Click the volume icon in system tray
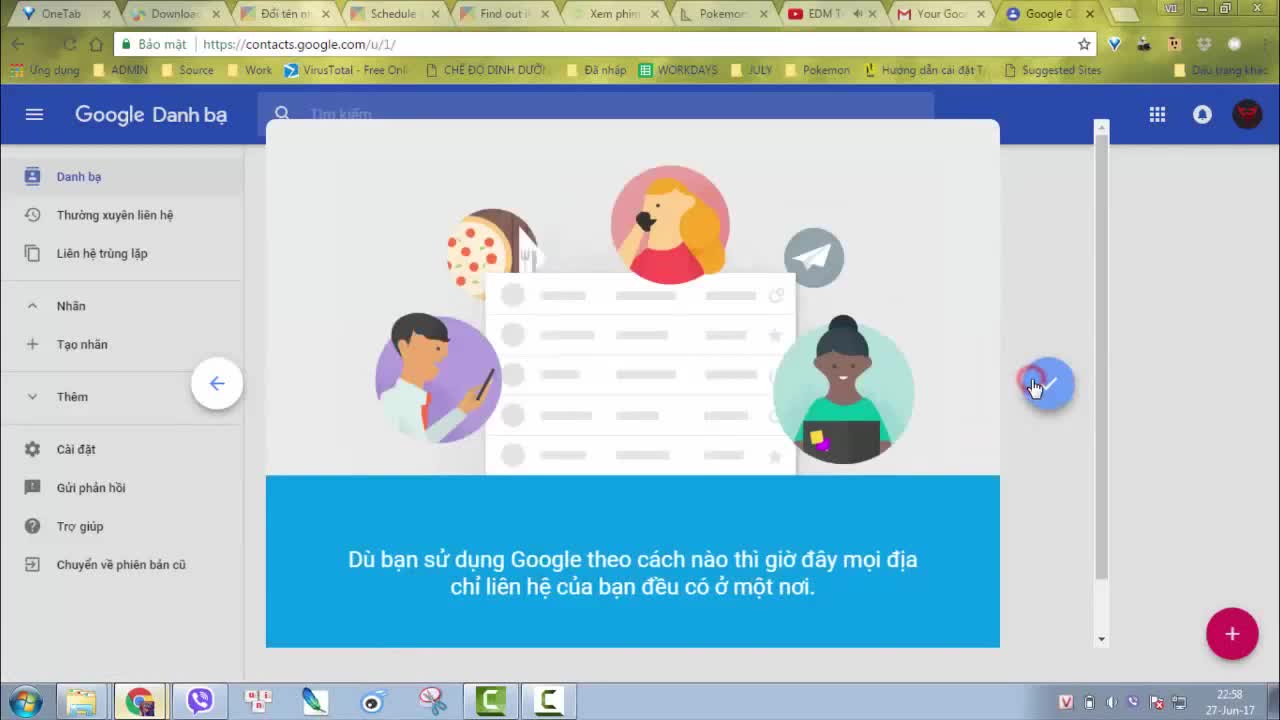This screenshot has width=1280, height=720. click(1111, 702)
